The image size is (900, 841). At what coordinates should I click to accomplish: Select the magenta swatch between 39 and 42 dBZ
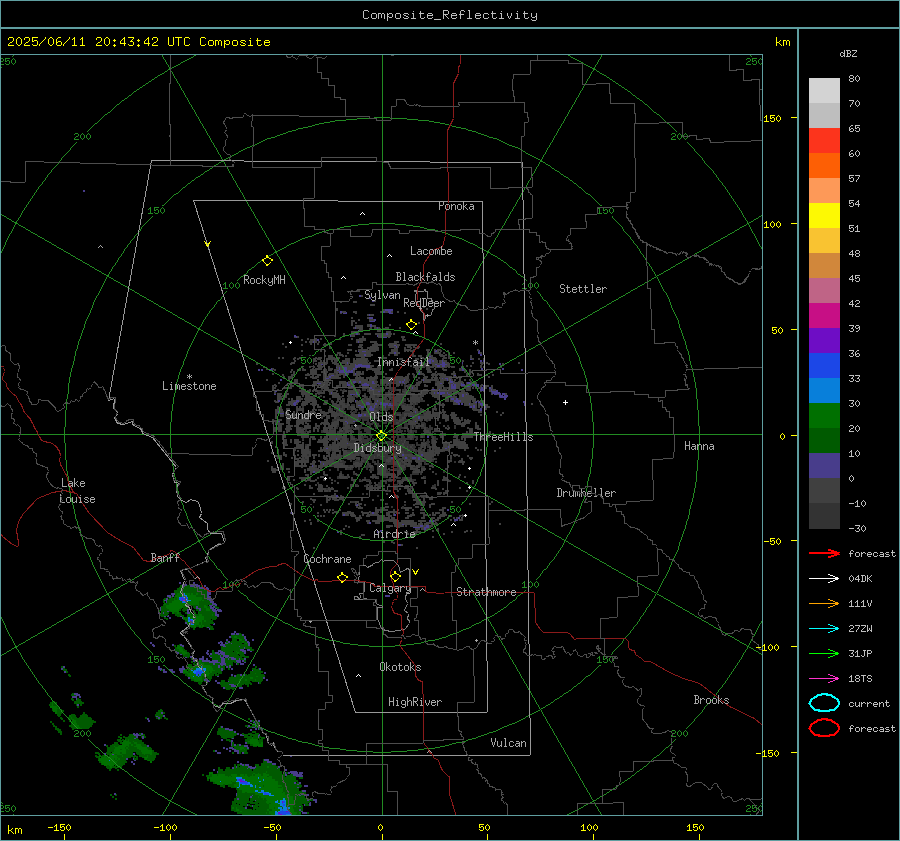point(824,315)
